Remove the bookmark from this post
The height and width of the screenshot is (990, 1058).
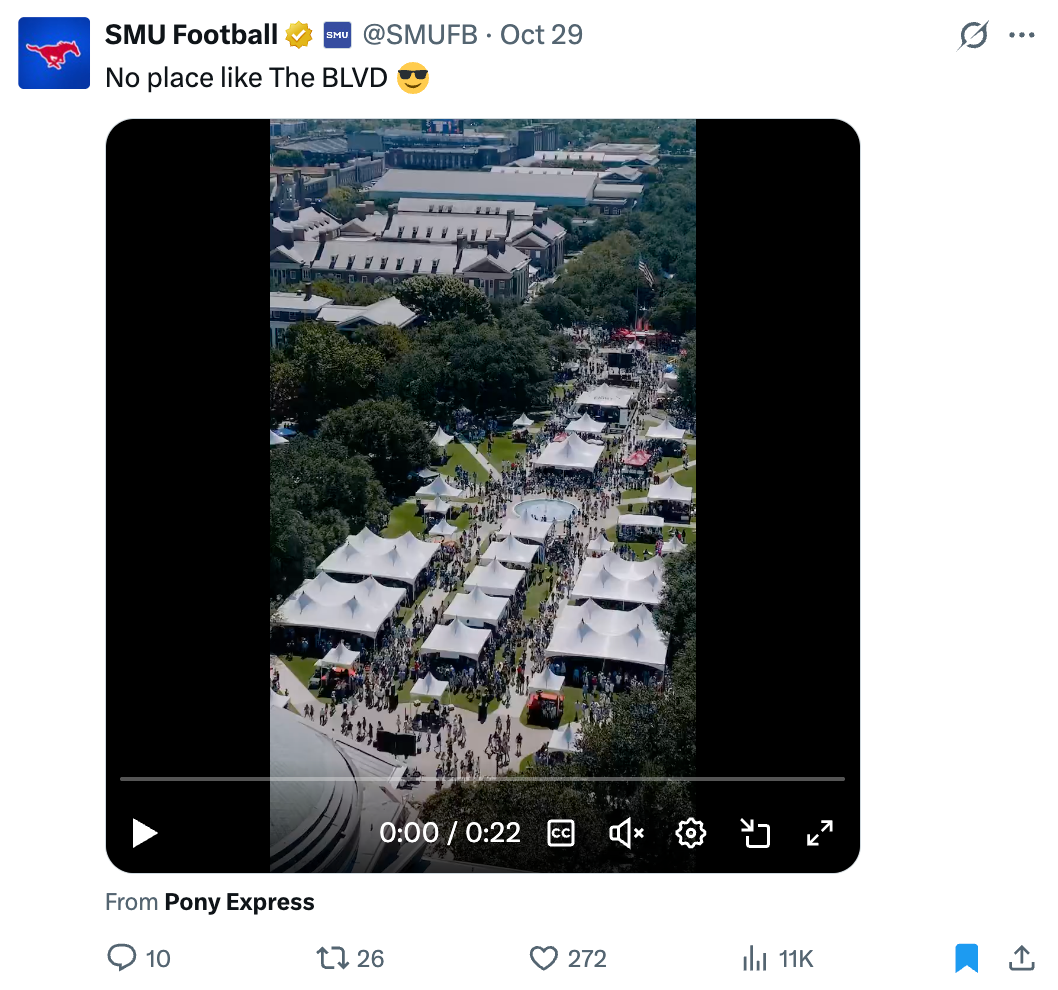(x=966, y=959)
